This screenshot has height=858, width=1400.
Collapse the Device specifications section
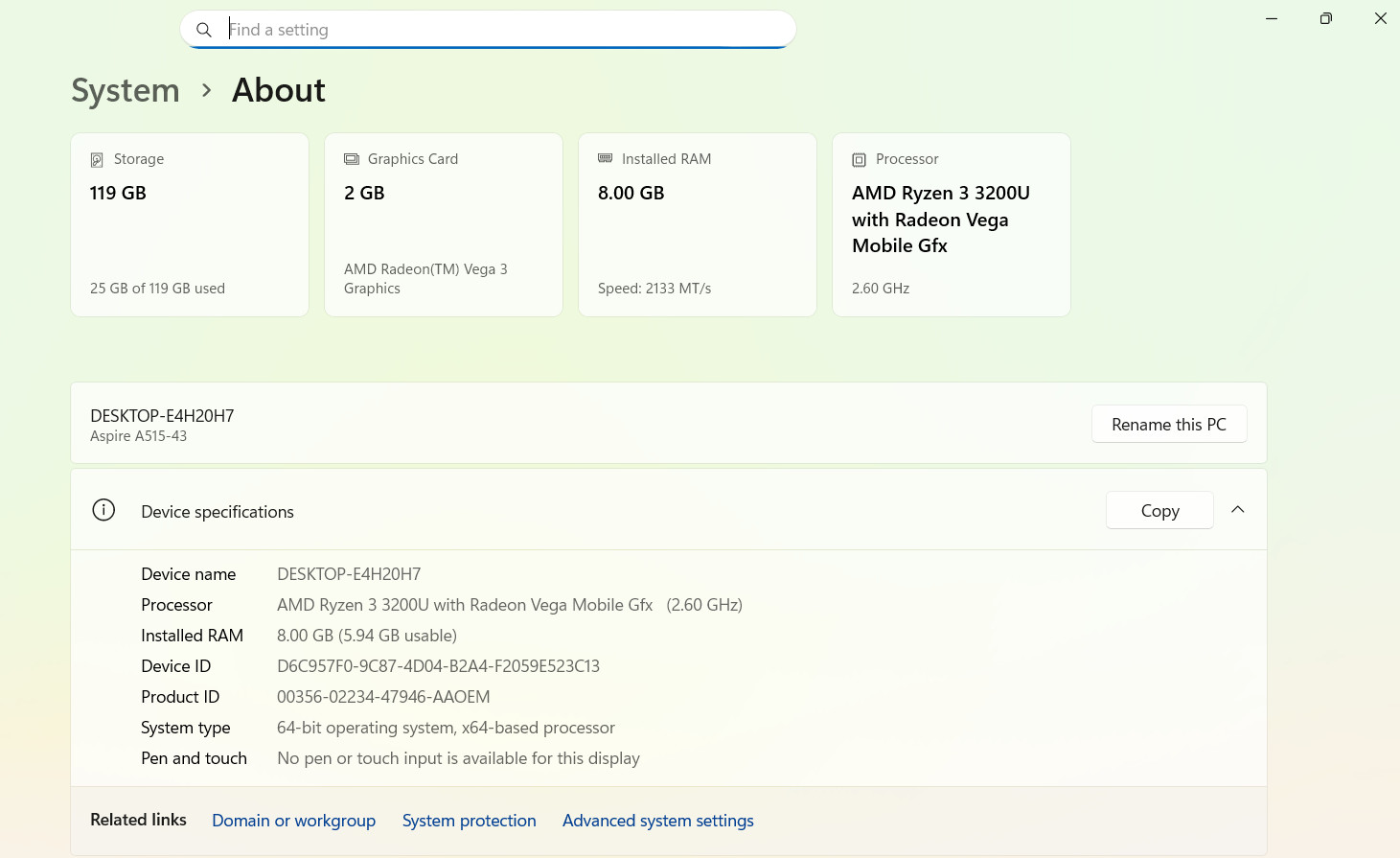(x=1238, y=510)
